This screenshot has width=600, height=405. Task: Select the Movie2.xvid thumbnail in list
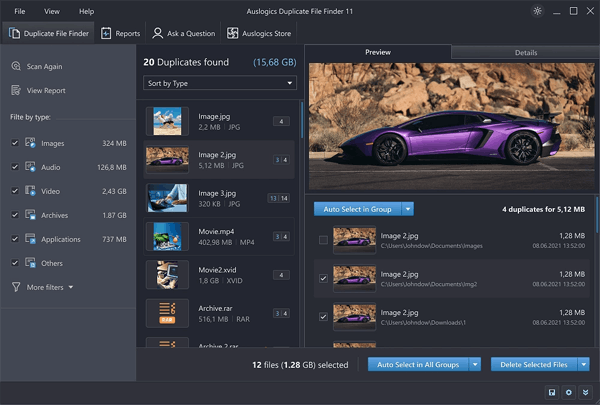click(167, 275)
